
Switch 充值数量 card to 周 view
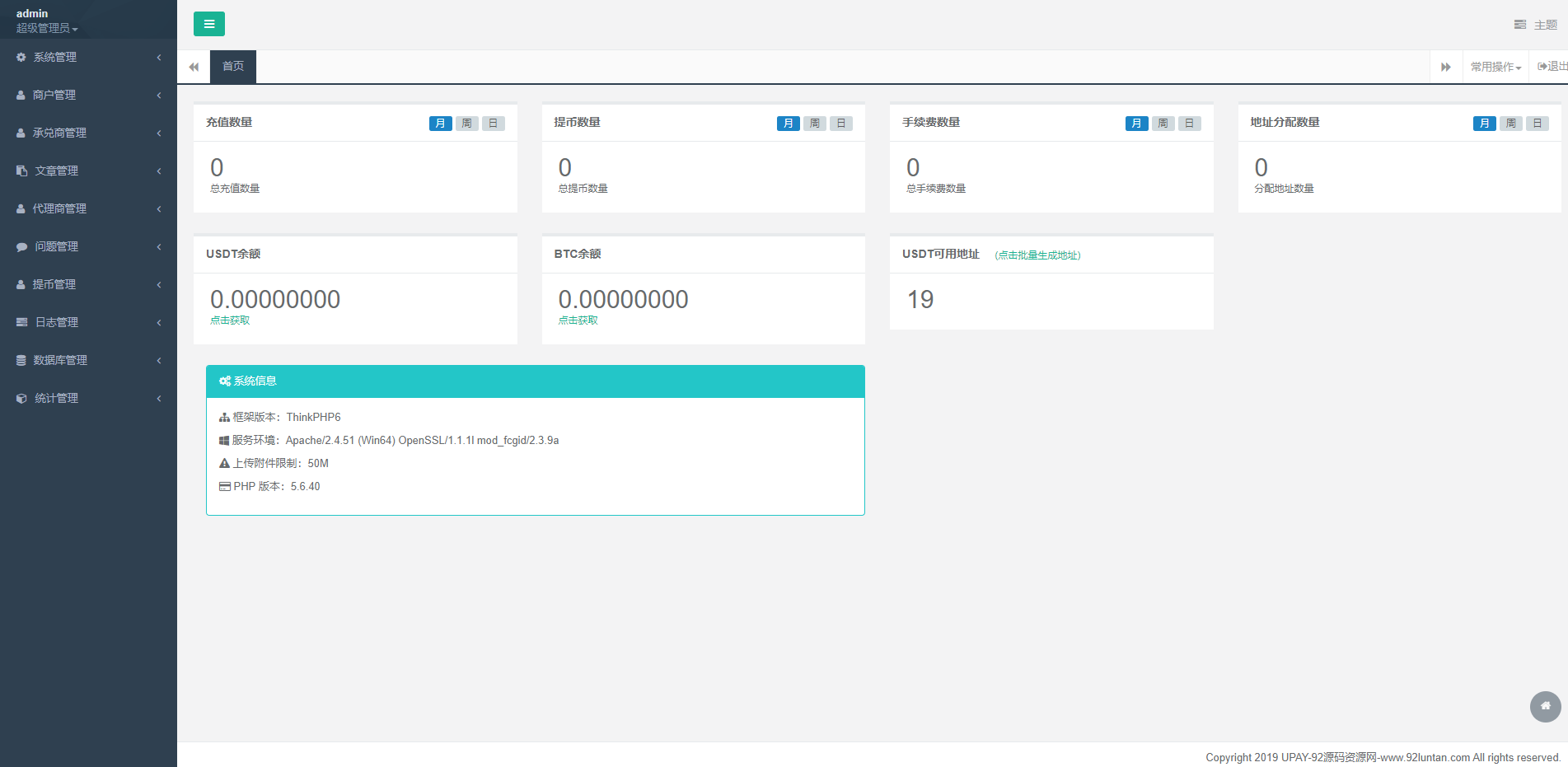click(x=466, y=124)
